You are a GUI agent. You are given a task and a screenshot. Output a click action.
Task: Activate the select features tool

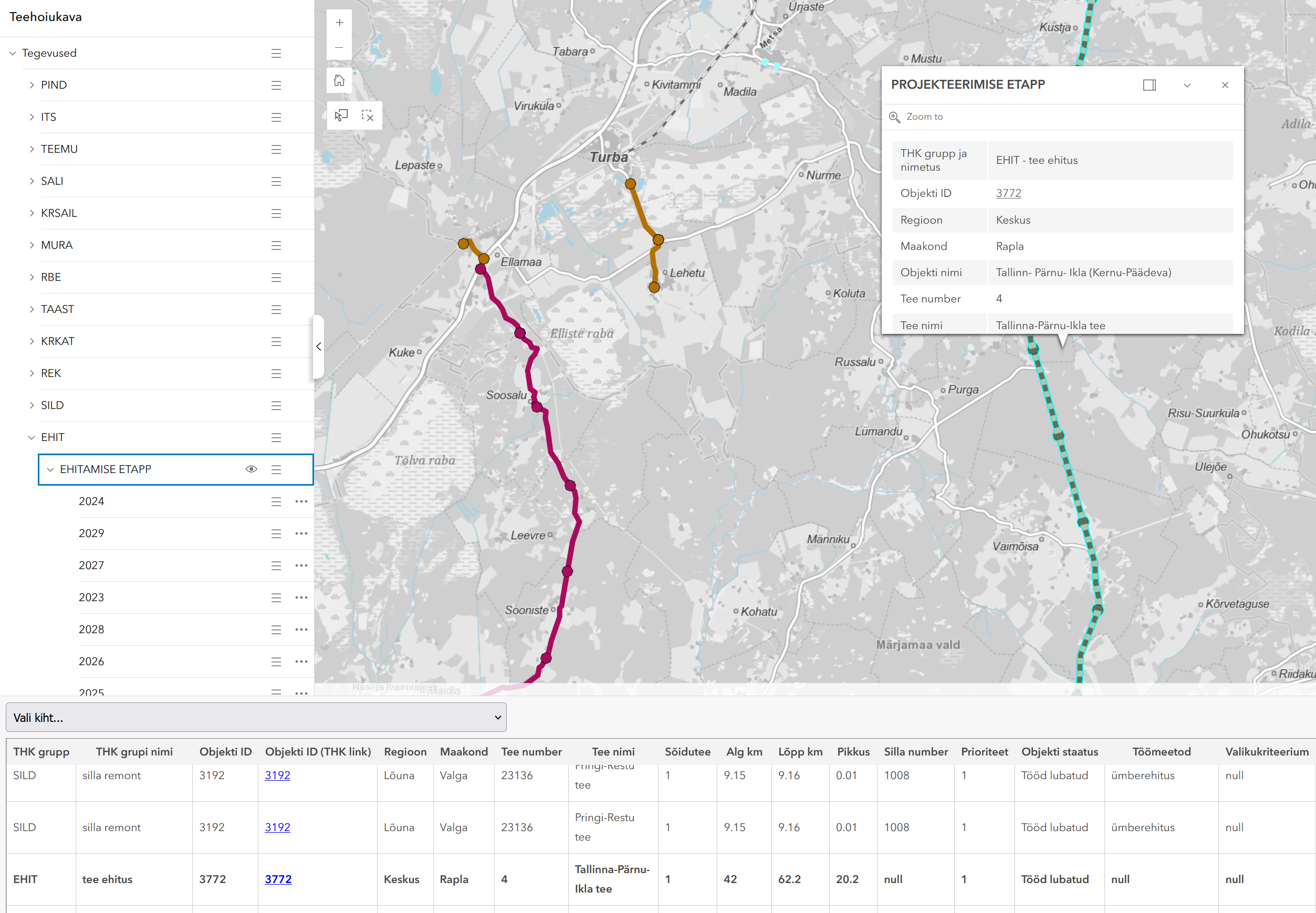tap(341, 115)
